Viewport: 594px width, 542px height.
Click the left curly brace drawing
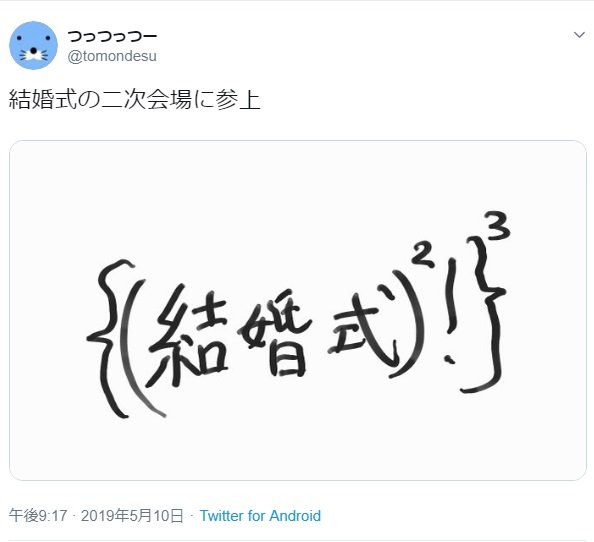[x=111, y=339]
